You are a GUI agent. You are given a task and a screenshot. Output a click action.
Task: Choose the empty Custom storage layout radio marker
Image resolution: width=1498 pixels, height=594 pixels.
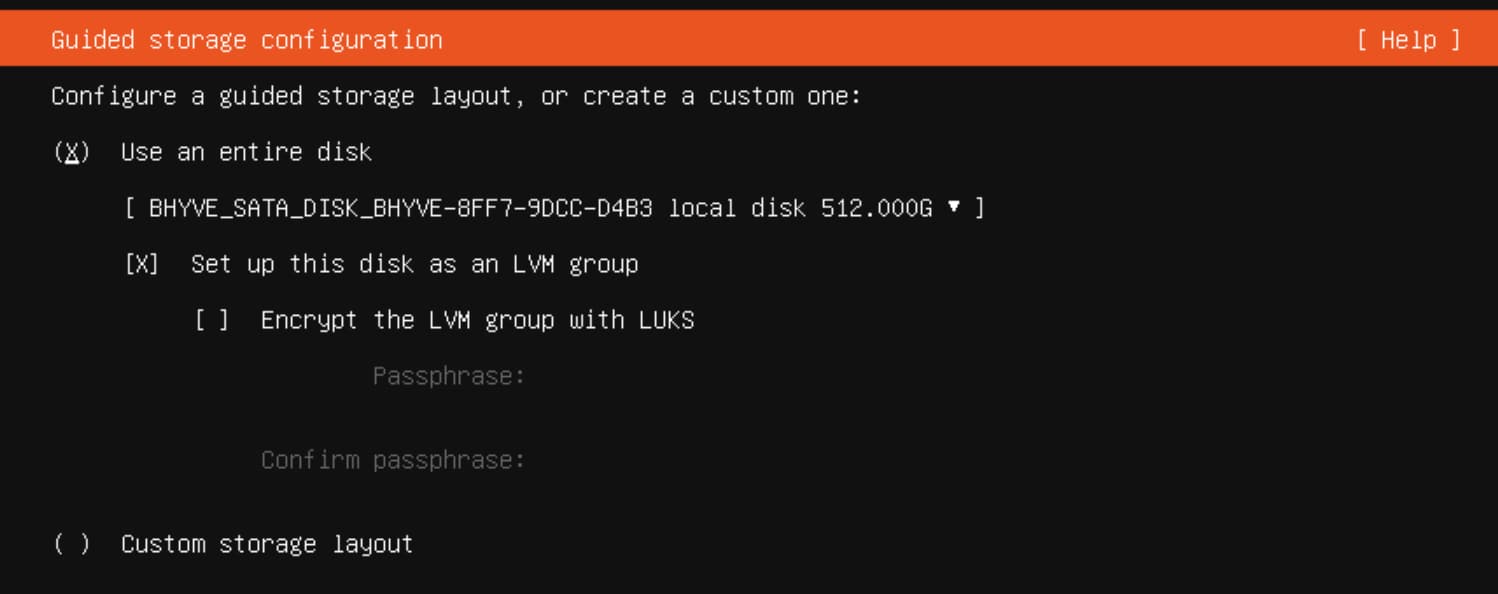(x=71, y=545)
